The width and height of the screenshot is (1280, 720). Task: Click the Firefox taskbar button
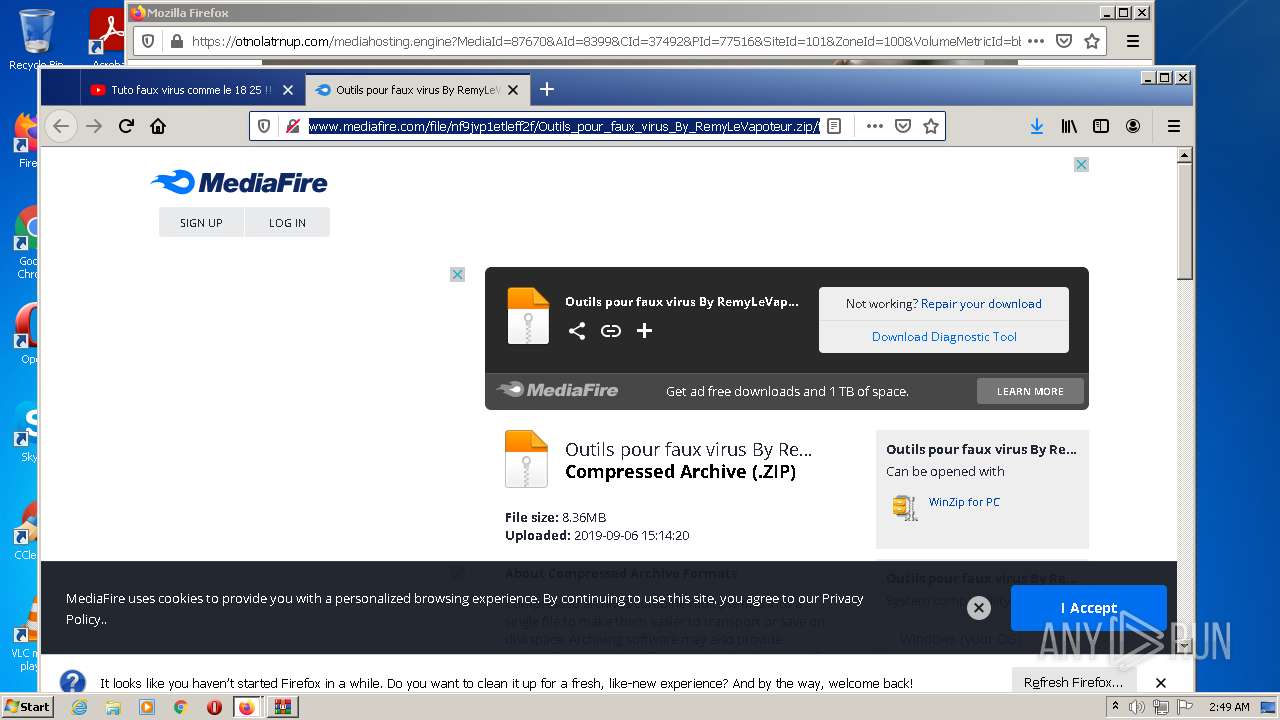point(247,707)
